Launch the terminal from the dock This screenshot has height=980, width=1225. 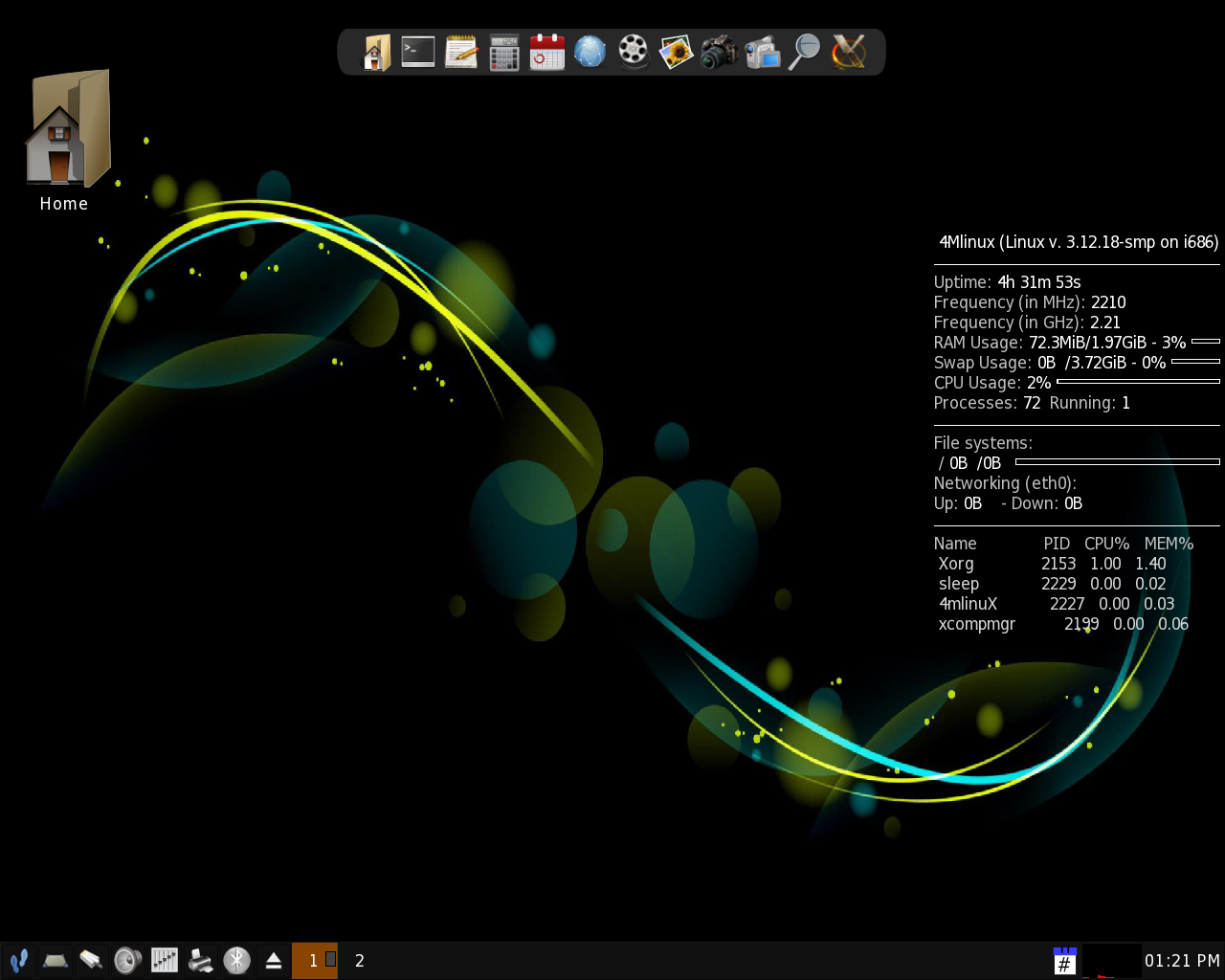tap(418, 52)
